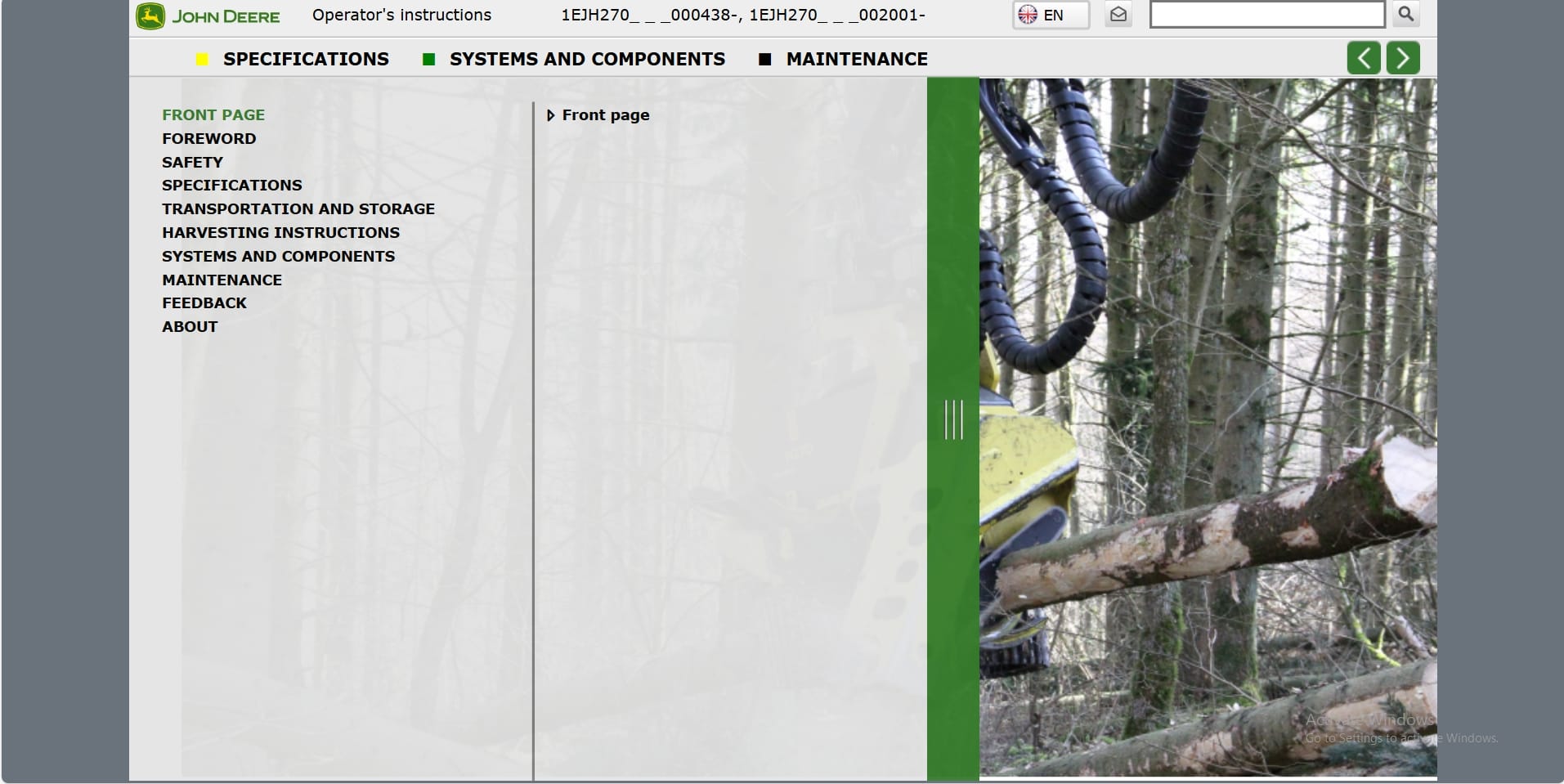Open the ABOUT section

(x=190, y=326)
